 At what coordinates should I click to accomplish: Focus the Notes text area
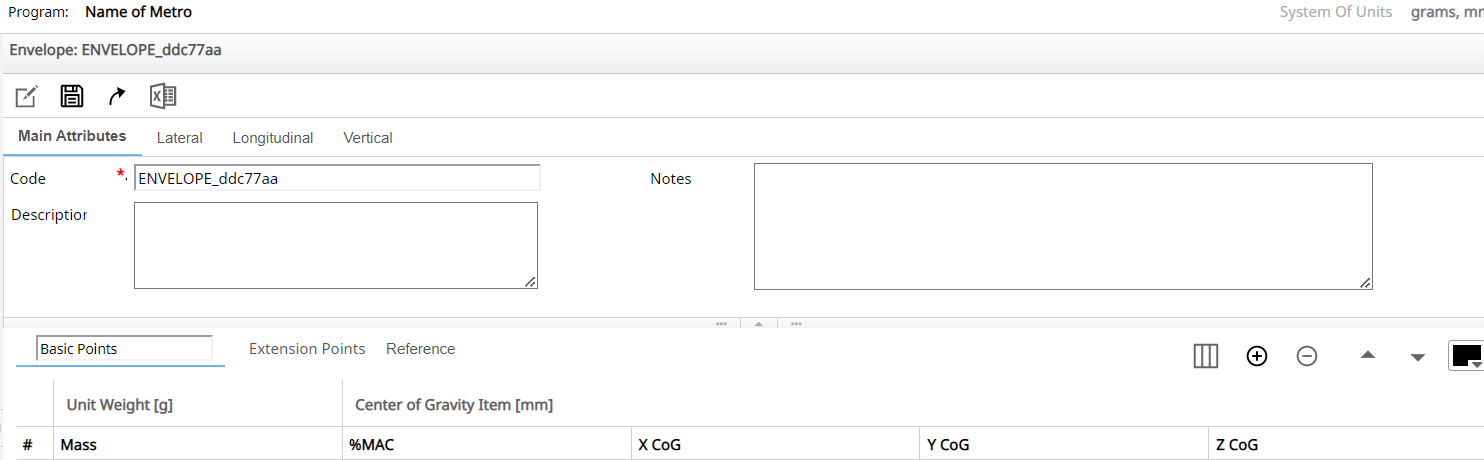[1062, 227]
